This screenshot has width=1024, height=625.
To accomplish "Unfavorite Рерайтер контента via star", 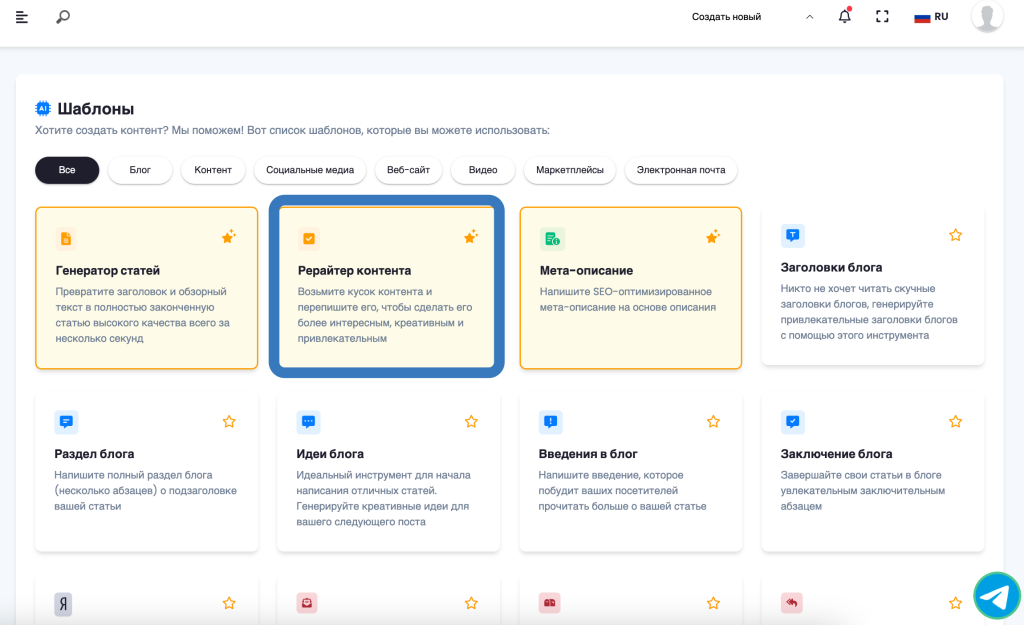I will (471, 236).
